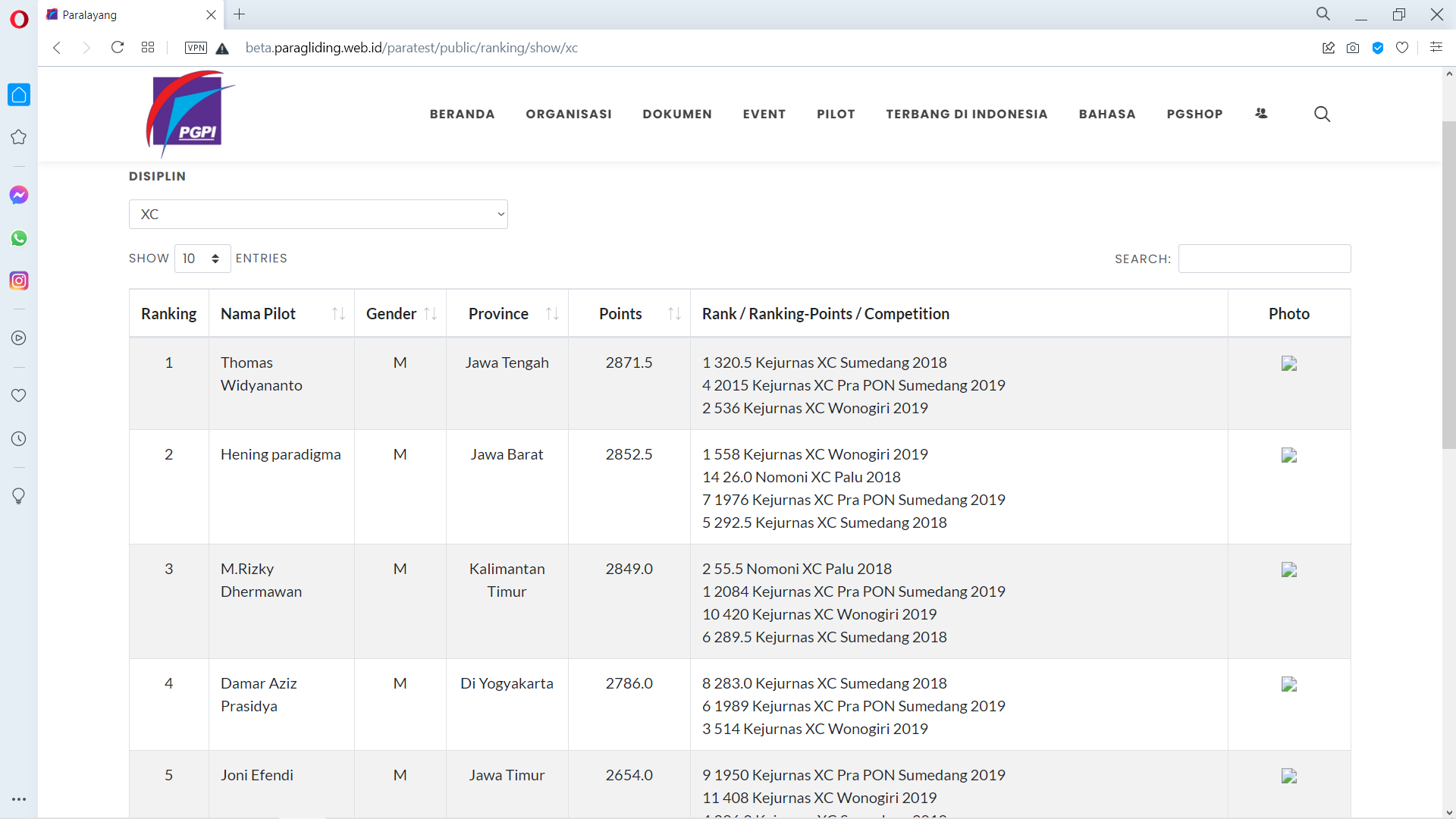Open the TERBANG DI INDONESIA menu
This screenshot has width=1456, height=819.
967,114
